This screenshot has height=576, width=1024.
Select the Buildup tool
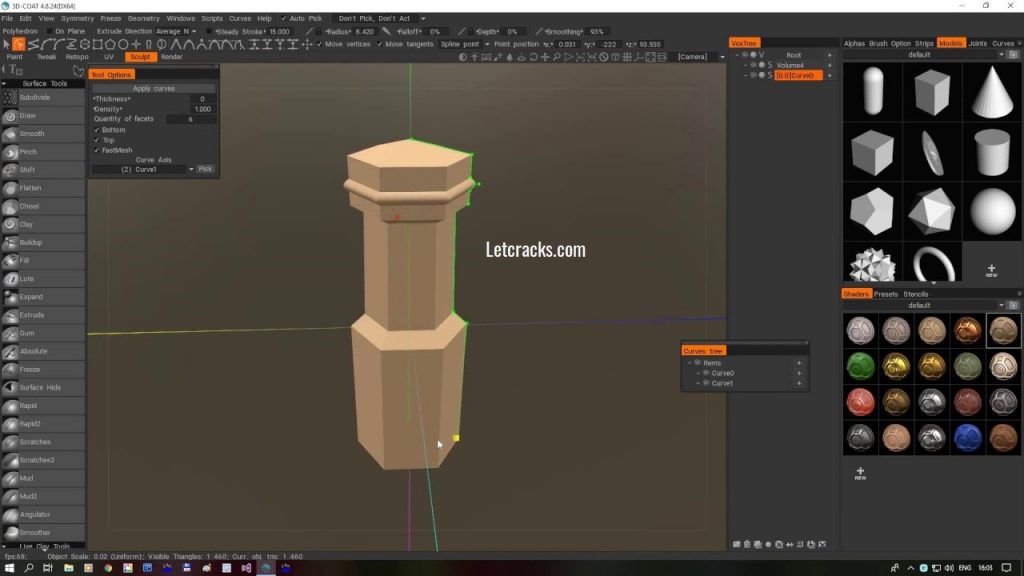tap(43, 242)
